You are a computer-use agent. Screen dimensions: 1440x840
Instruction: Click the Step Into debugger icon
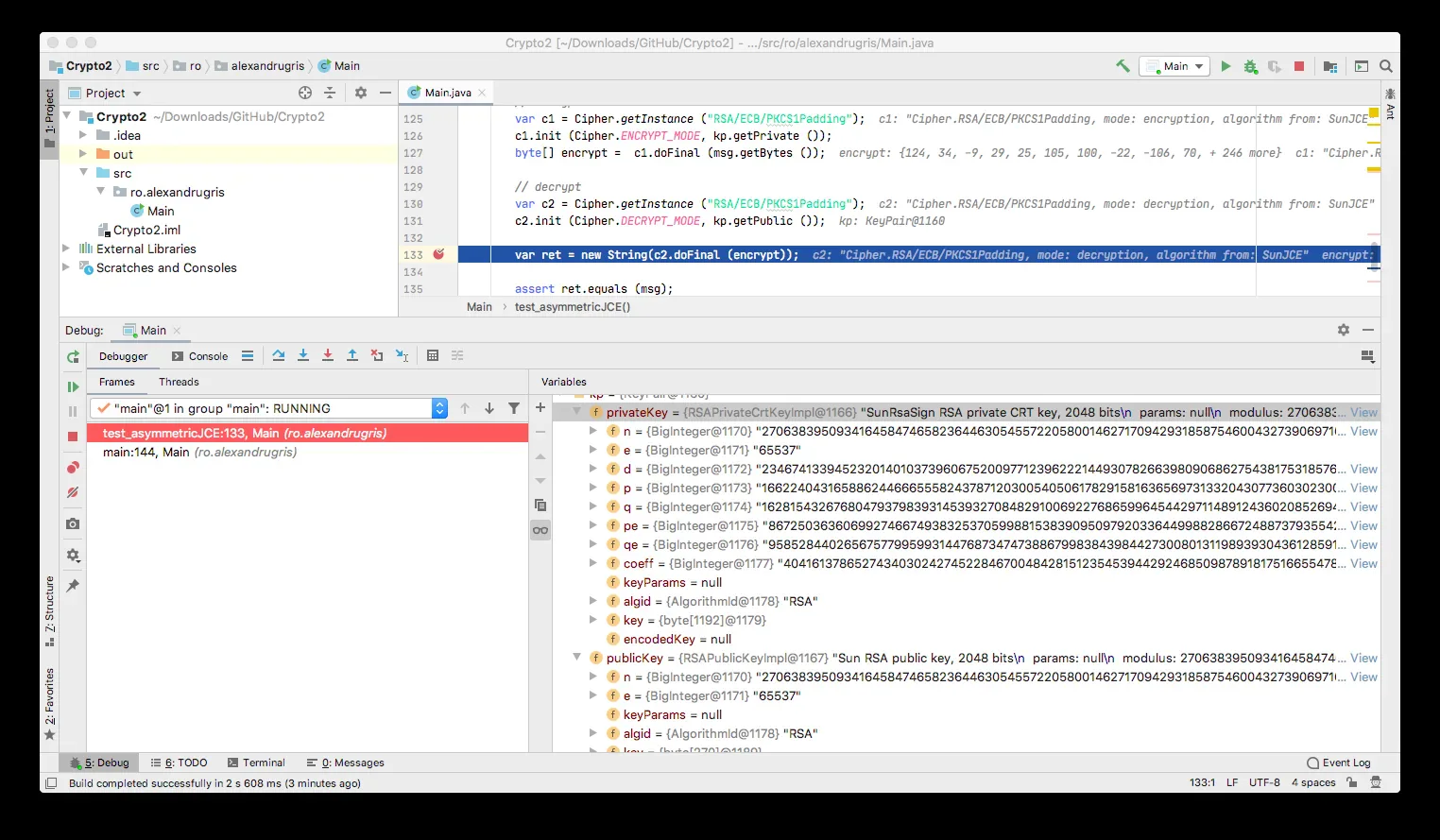click(x=303, y=355)
